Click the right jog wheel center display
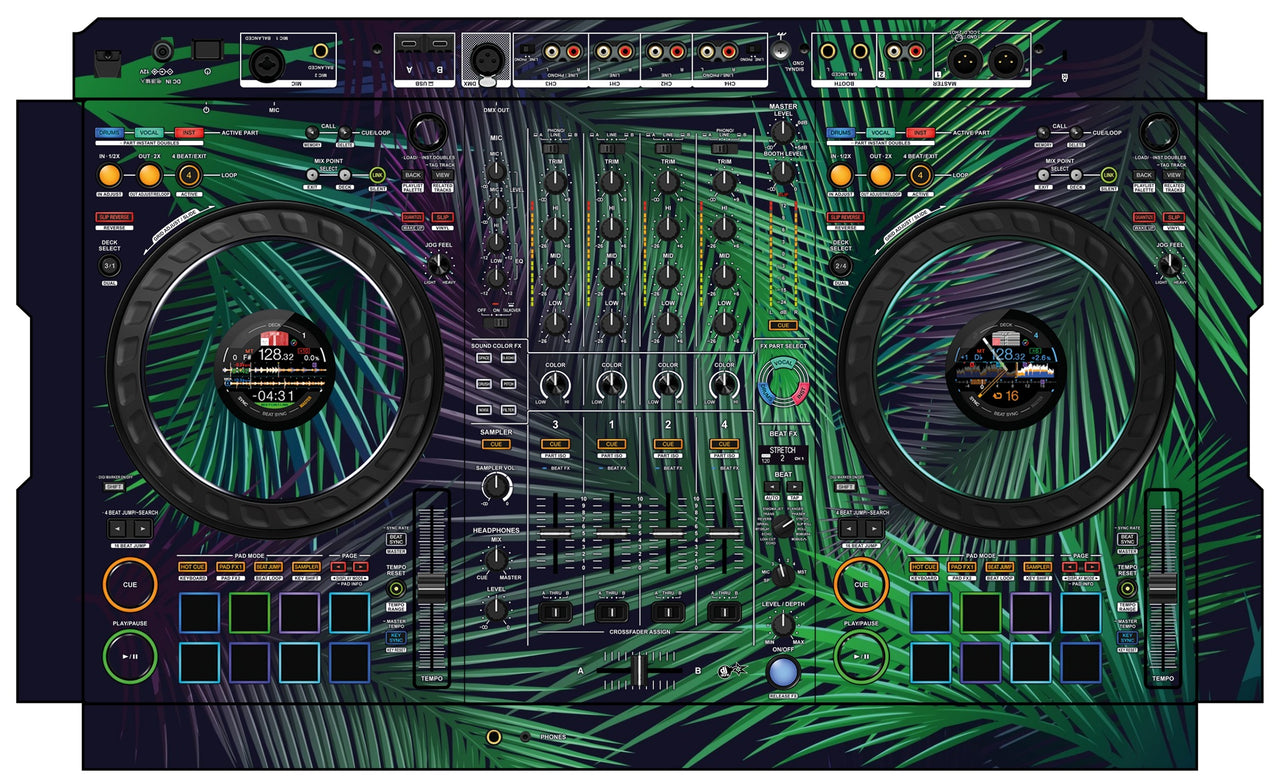The height and width of the screenshot is (778, 1280). pos(1005,372)
